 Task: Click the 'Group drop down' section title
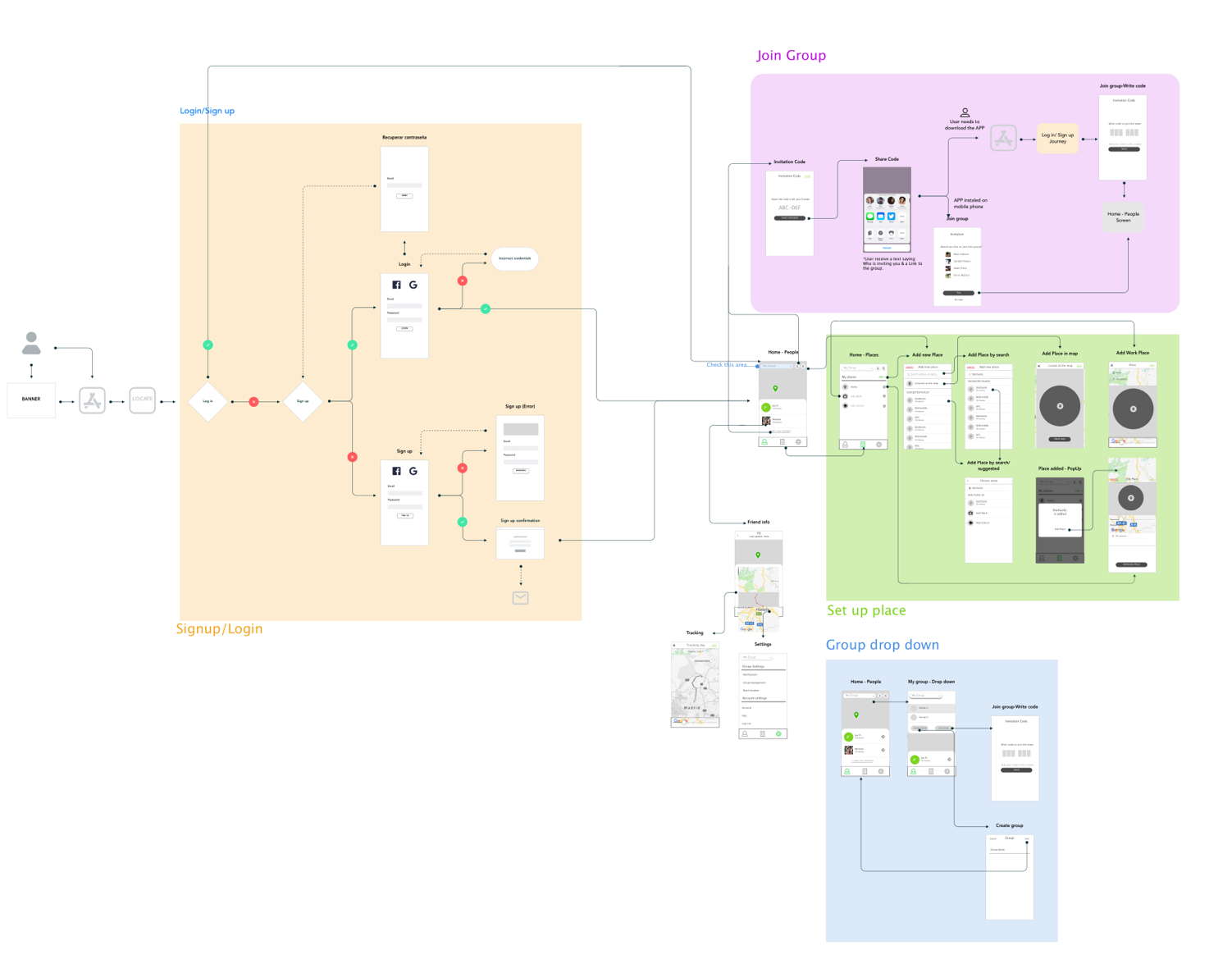point(882,645)
